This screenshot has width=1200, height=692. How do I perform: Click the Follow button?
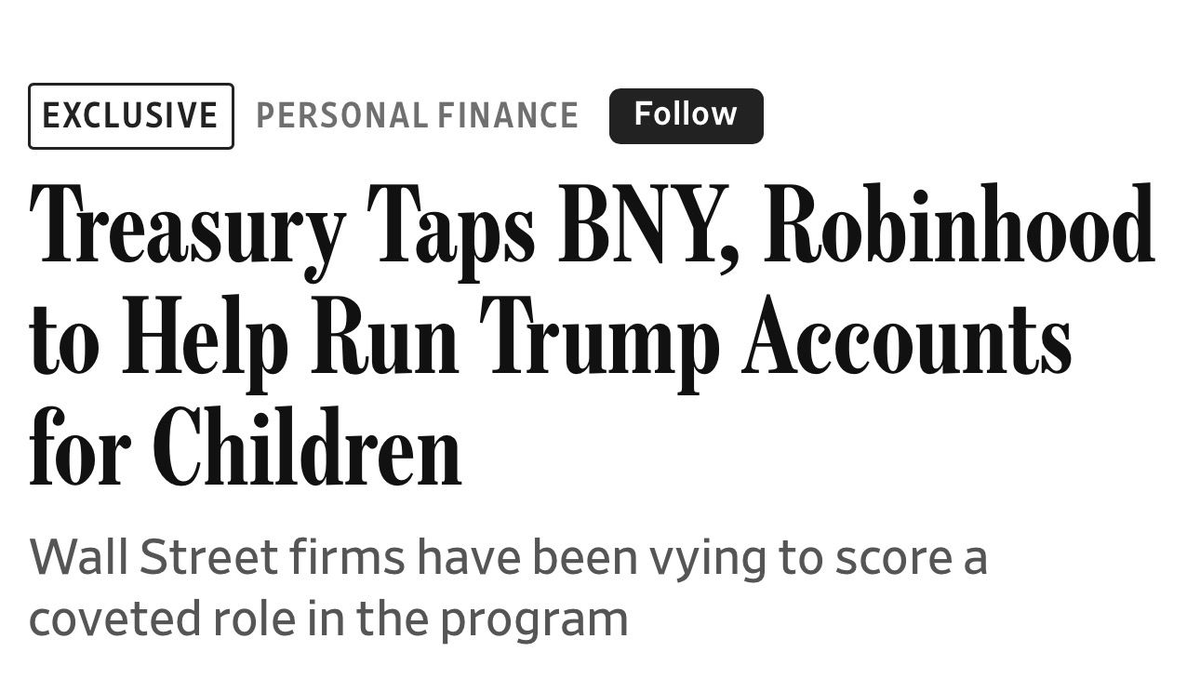[x=685, y=115]
